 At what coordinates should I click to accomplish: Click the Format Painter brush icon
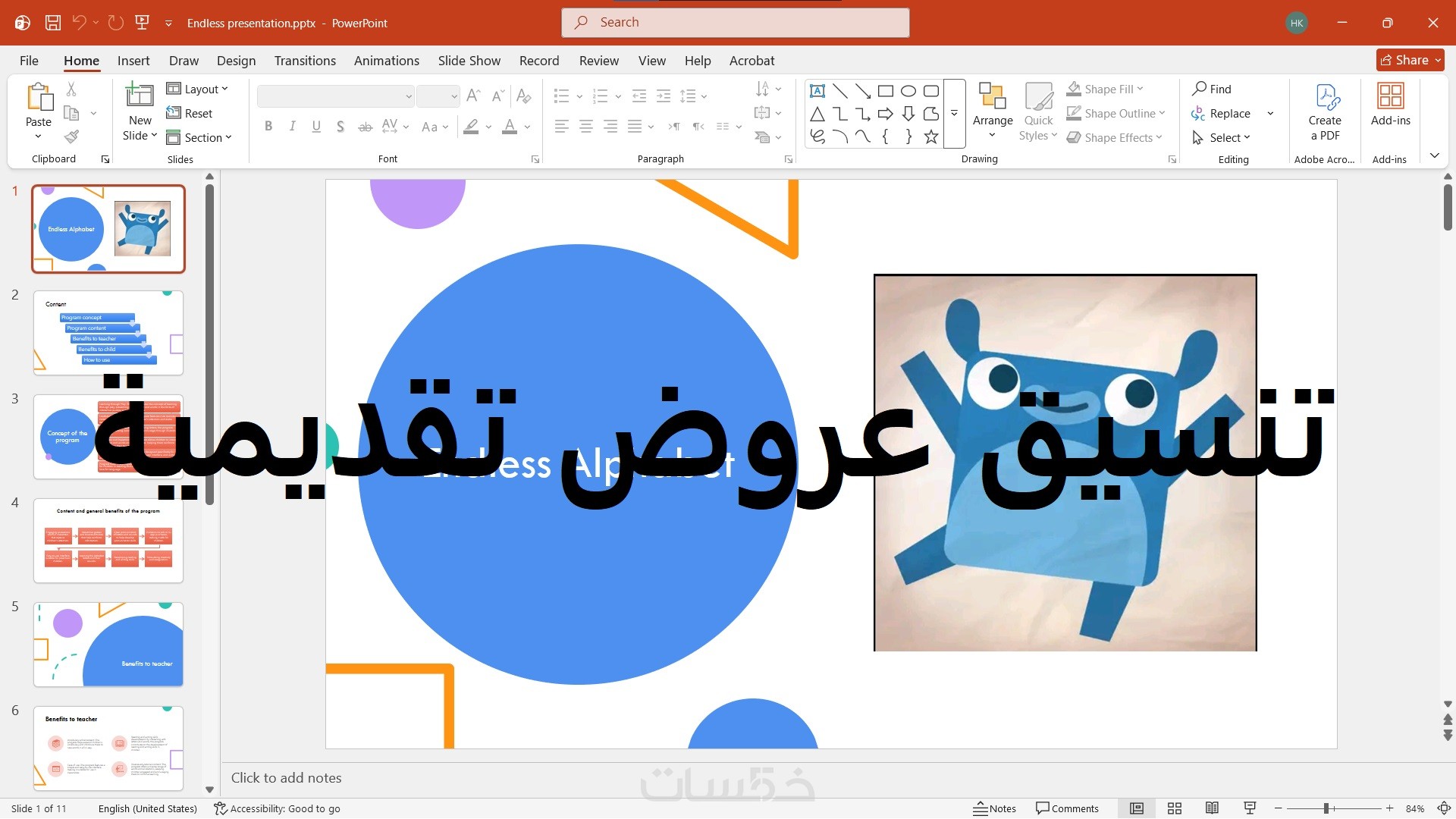(x=71, y=137)
